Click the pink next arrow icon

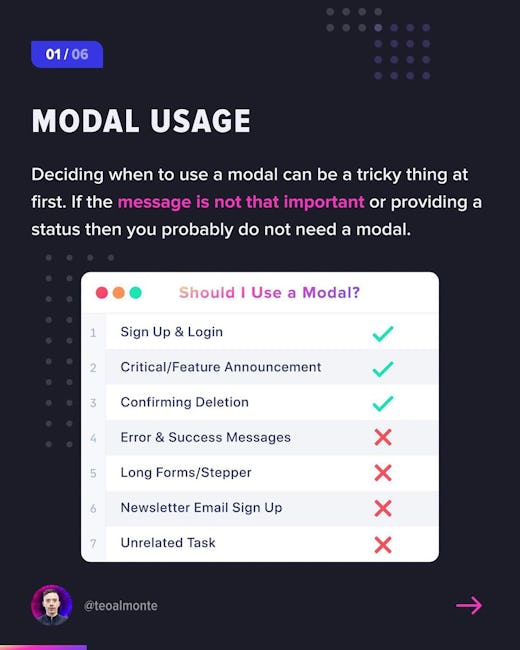(x=469, y=606)
